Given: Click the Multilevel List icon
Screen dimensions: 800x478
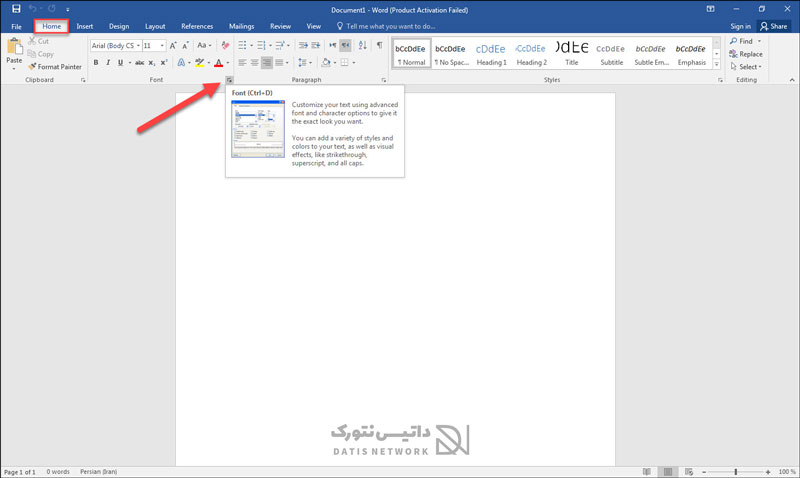Looking at the screenshot, I should [x=280, y=45].
